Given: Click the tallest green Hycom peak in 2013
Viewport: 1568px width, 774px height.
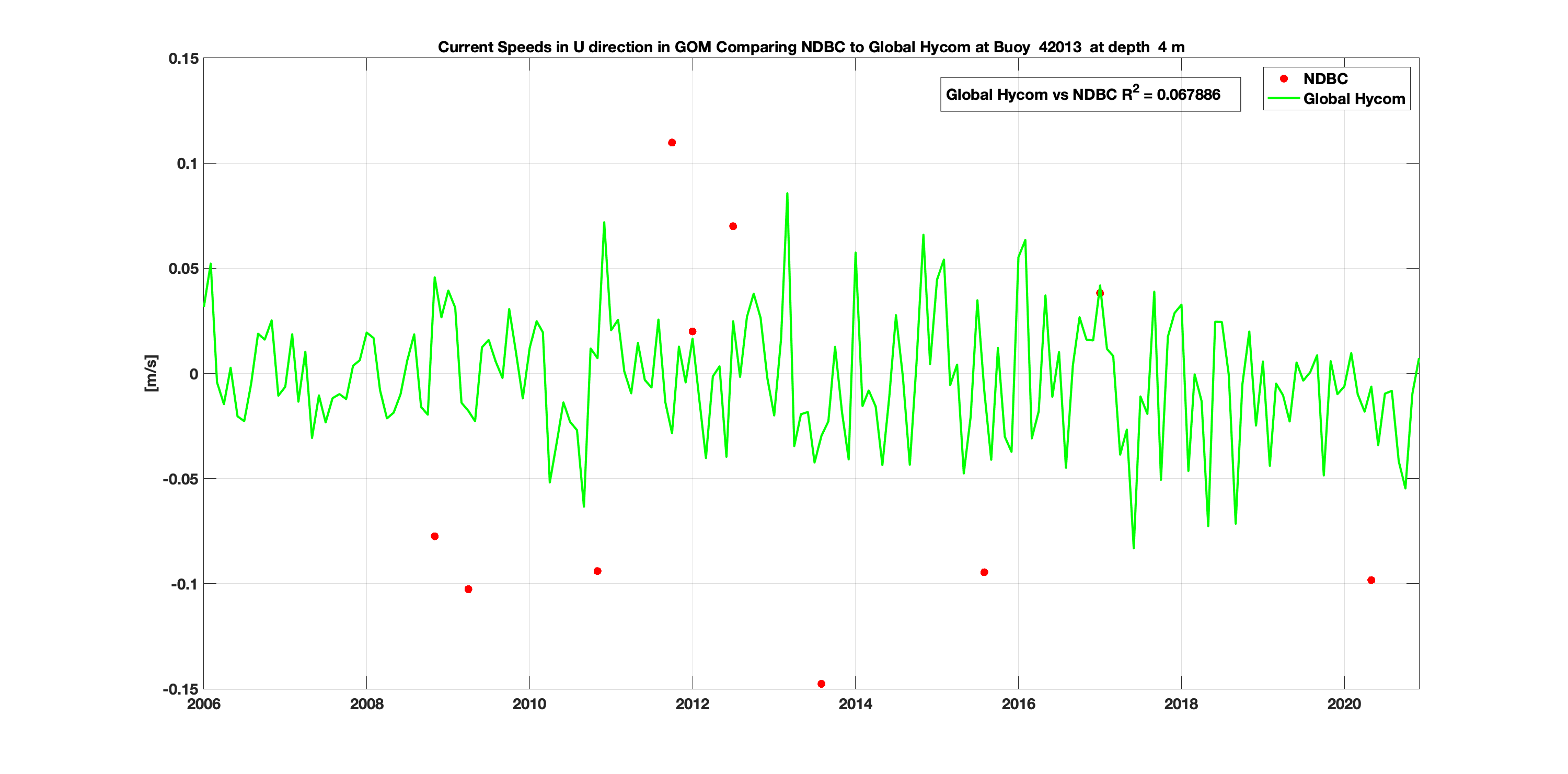Looking at the screenshot, I should pyautogui.click(x=787, y=194).
